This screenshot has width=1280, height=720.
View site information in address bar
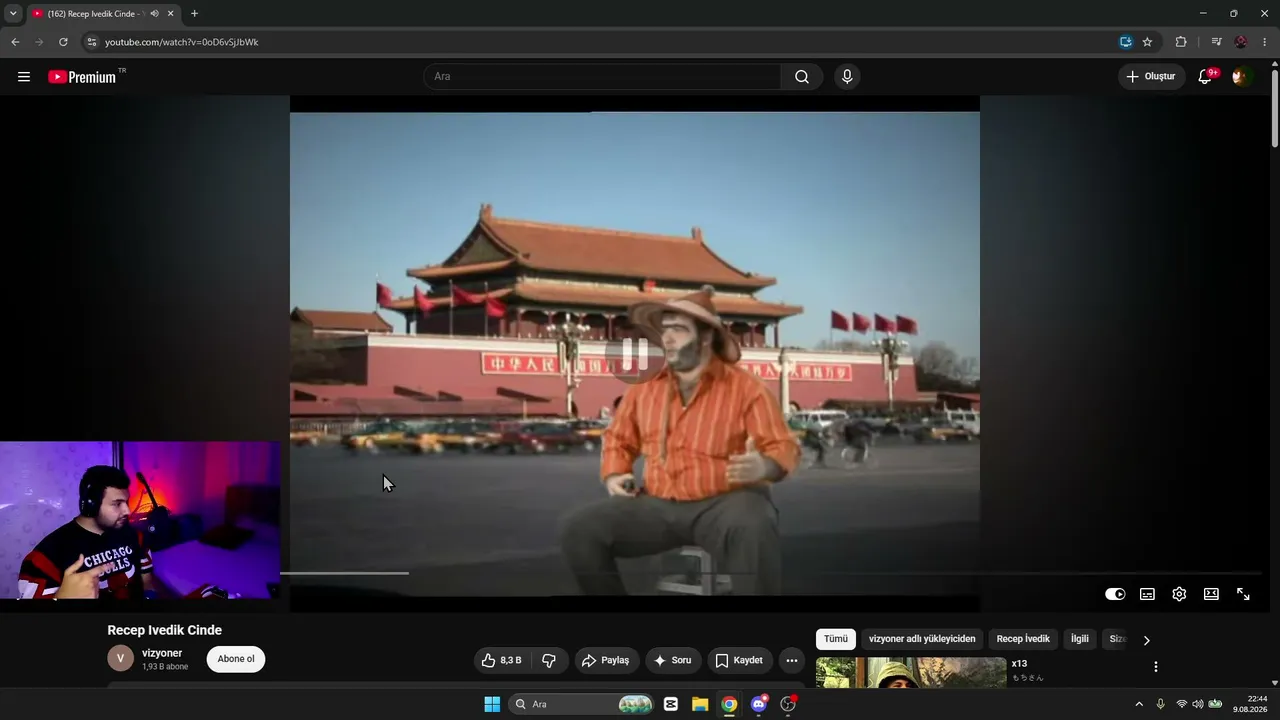91,42
